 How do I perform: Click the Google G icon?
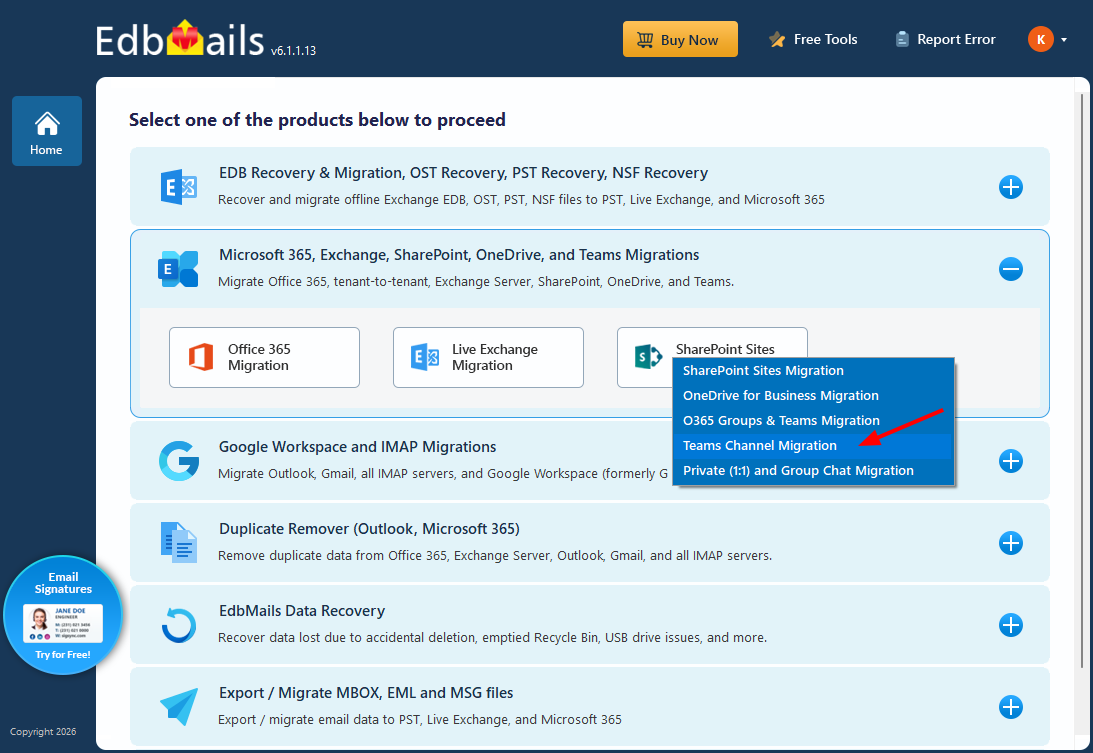click(x=178, y=461)
